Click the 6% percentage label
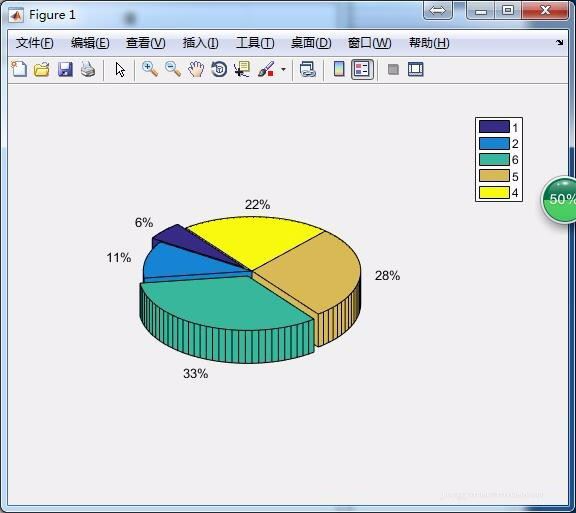The image size is (576, 513). (144, 222)
